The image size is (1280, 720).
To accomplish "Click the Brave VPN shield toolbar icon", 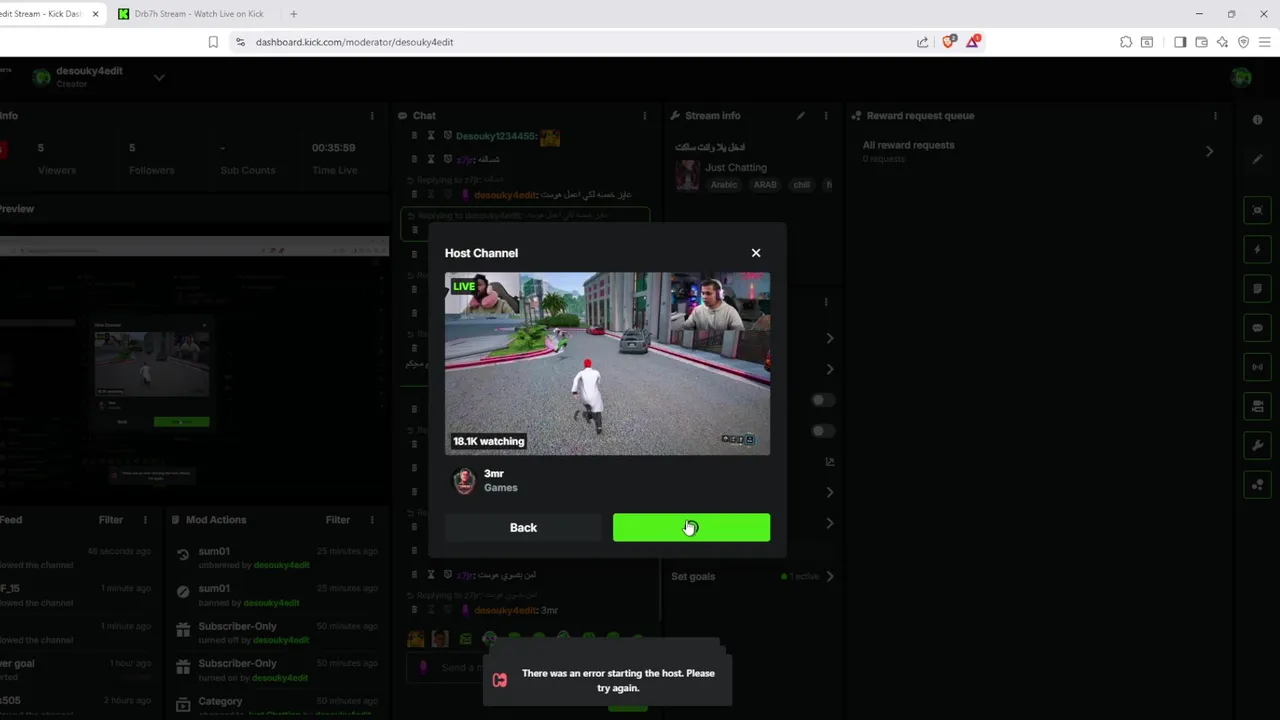I will tap(1243, 42).
